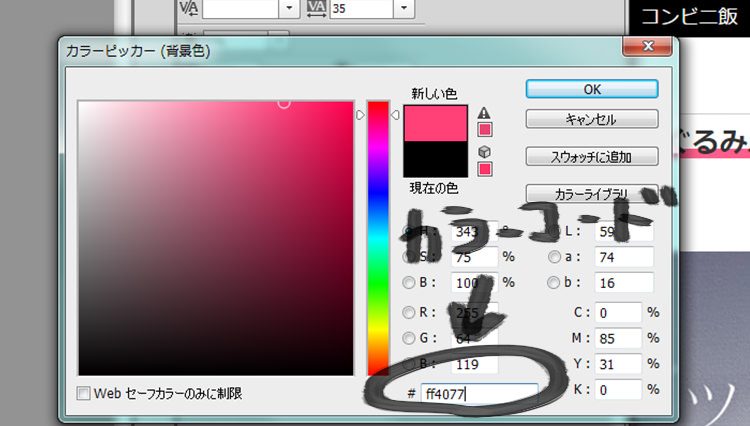Open the kerning dropdown in Character panel
Viewport: 750px width, 426px height.
289,8
